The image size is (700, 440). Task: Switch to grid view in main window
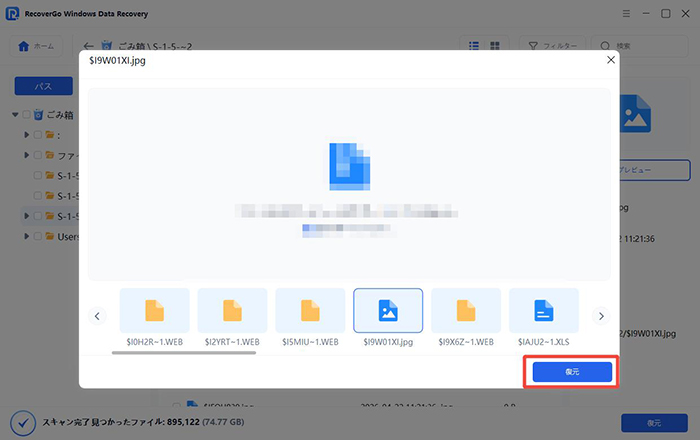[495, 46]
